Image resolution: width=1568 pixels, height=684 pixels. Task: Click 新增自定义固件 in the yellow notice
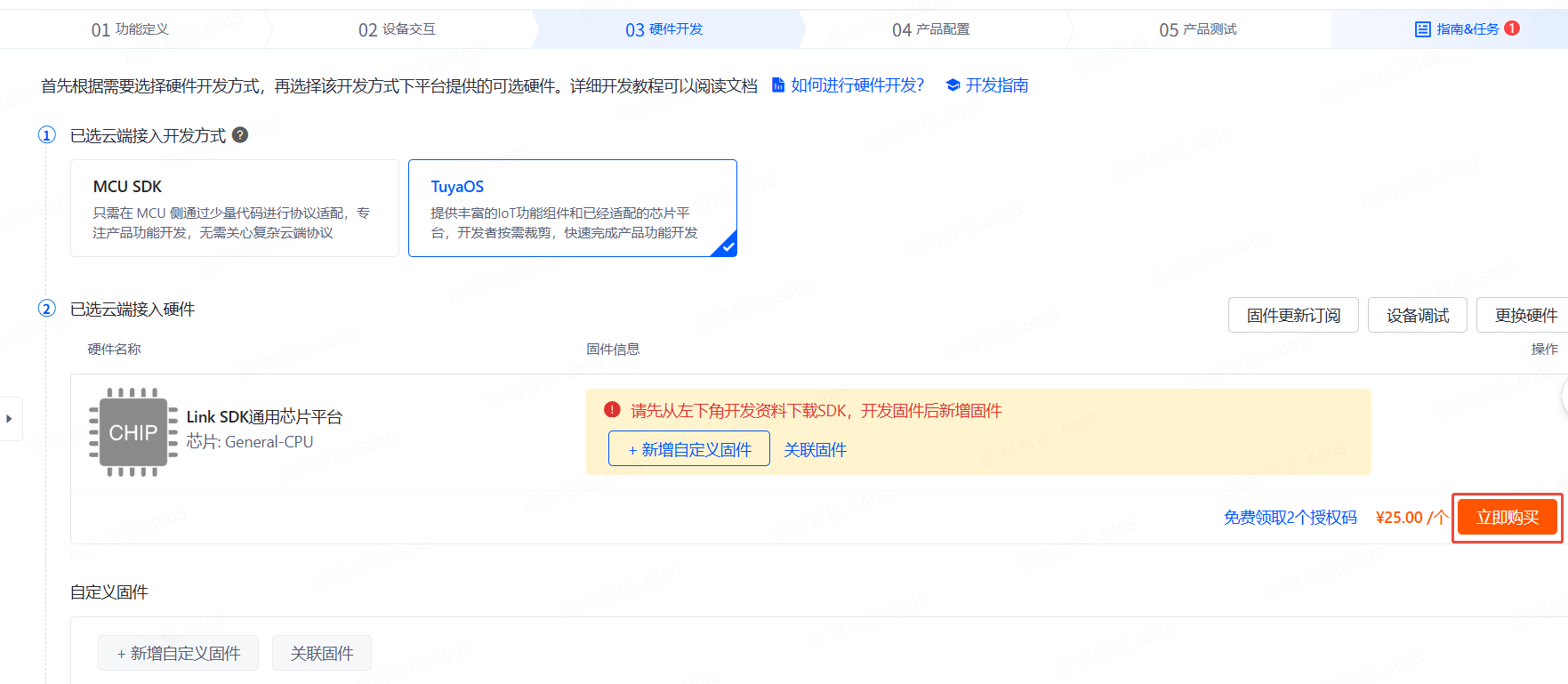[x=689, y=448]
